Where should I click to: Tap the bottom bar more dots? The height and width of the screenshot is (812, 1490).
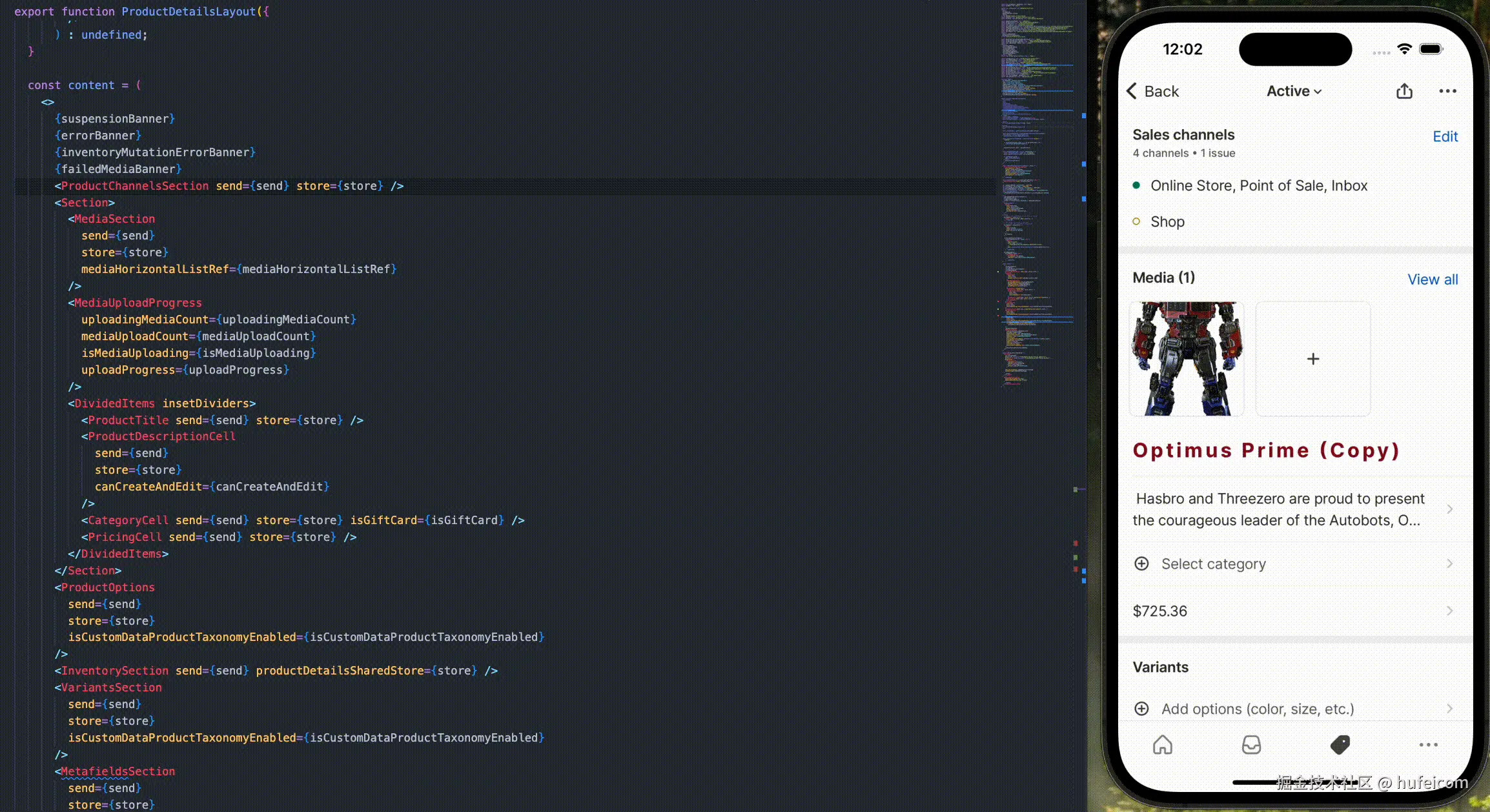1428,745
